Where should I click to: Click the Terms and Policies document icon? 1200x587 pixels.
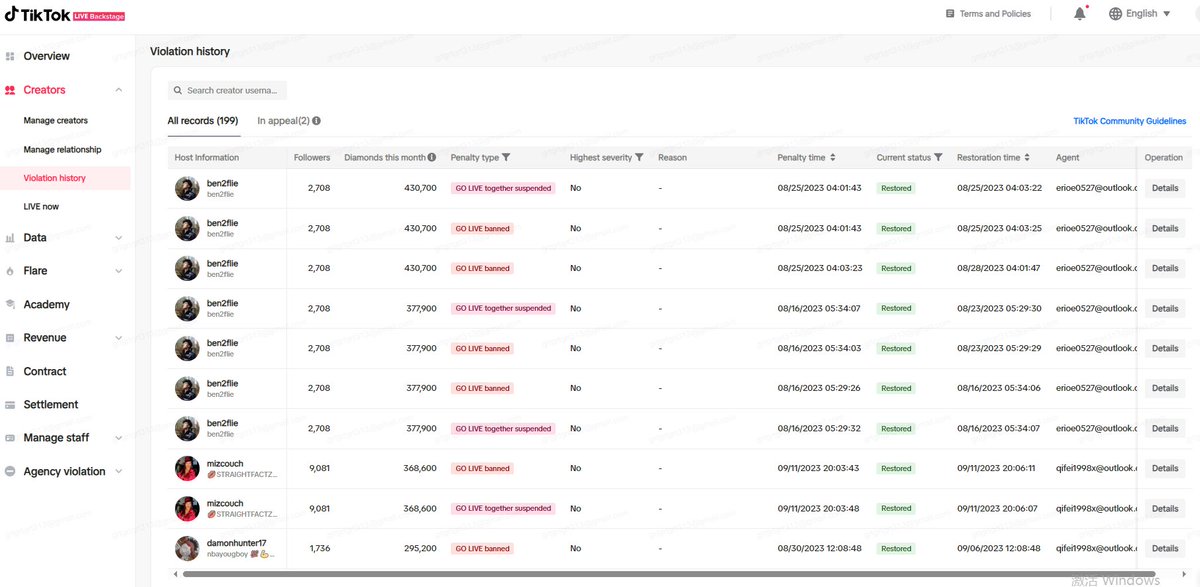[950, 14]
